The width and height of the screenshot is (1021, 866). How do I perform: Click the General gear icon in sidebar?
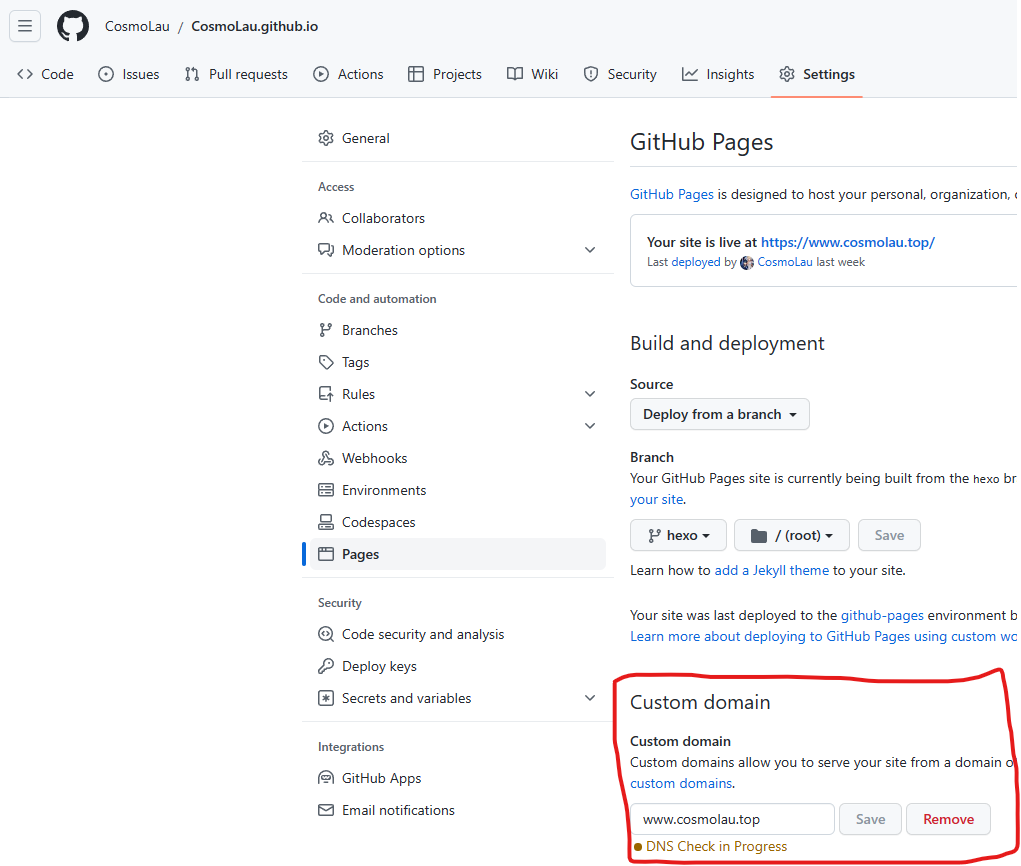[x=326, y=138]
